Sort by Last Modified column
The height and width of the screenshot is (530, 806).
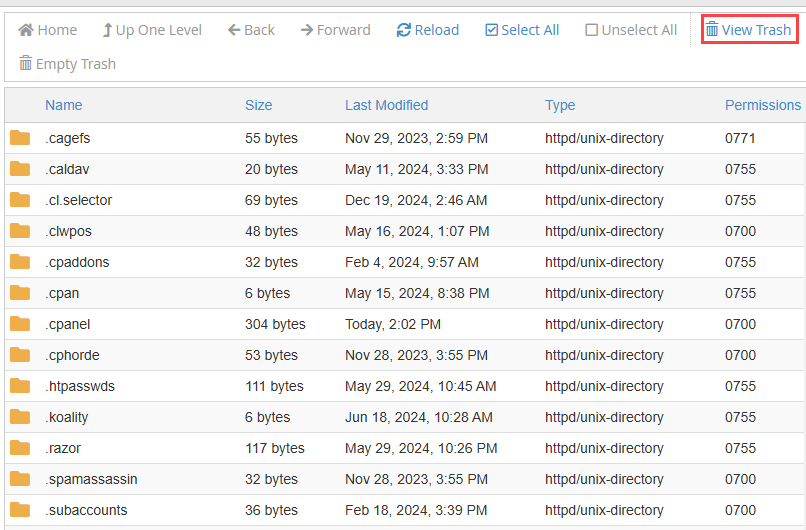pyautogui.click(x=386, y=105)
